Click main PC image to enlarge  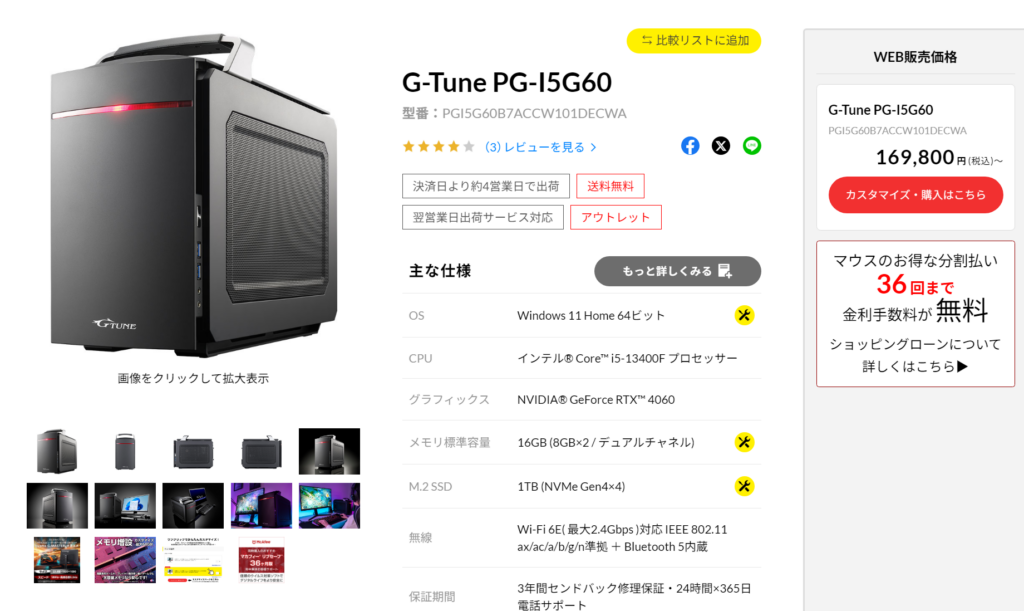pyautogui.click(x=193, y=196)
